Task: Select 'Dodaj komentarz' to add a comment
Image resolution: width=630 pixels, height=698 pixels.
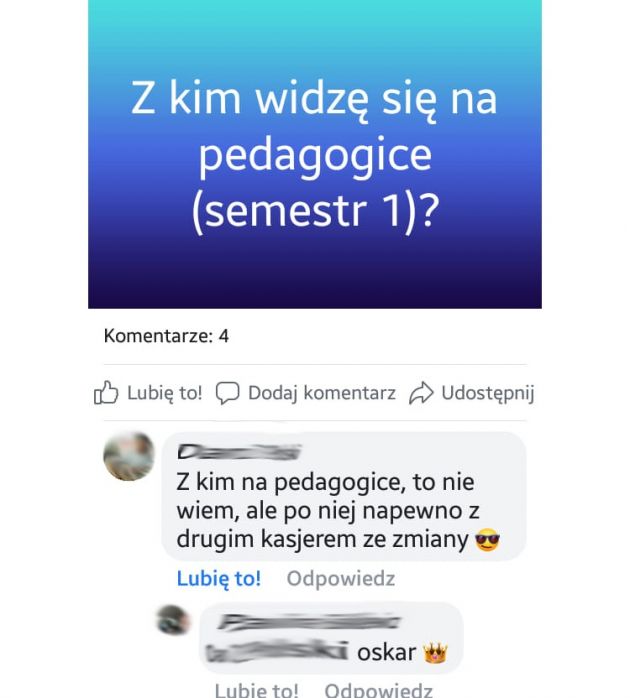Action: click(322, 393)
